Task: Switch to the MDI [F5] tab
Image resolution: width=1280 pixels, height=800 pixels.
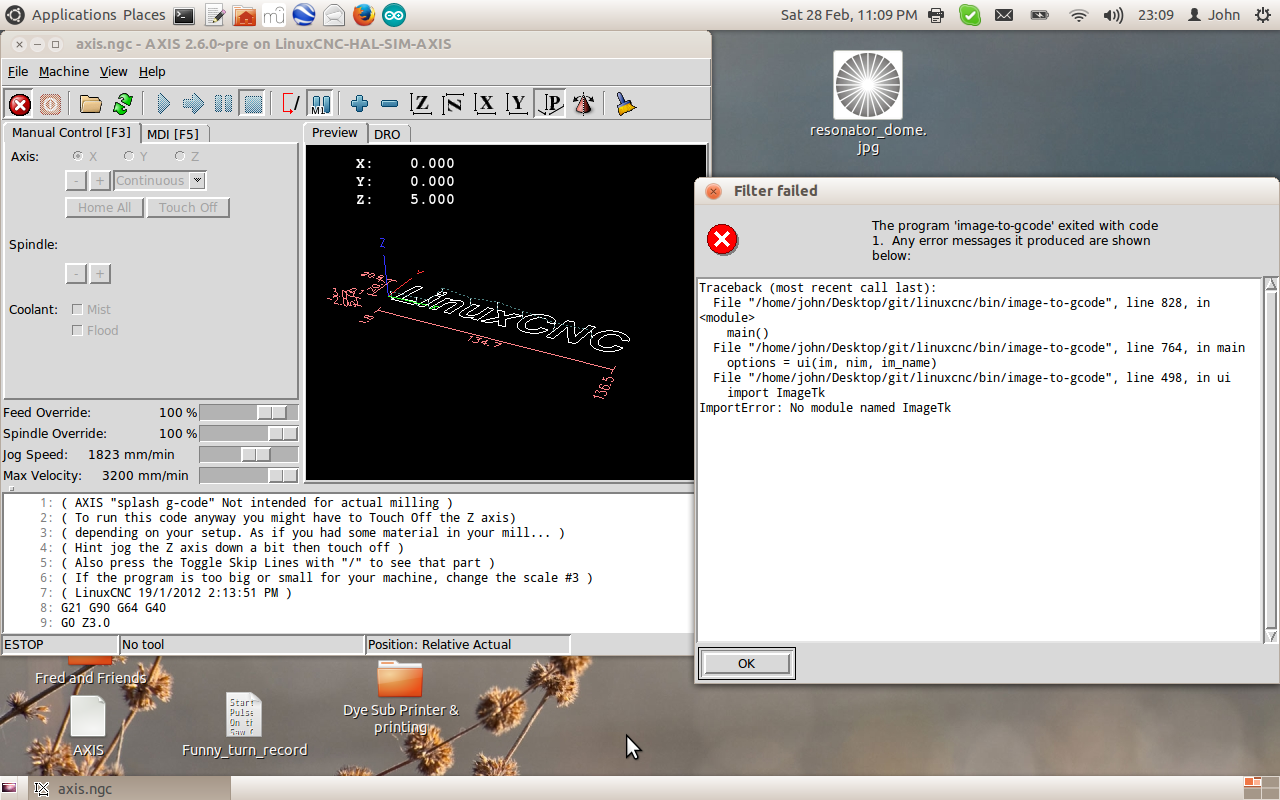Action: coord(173,134)
